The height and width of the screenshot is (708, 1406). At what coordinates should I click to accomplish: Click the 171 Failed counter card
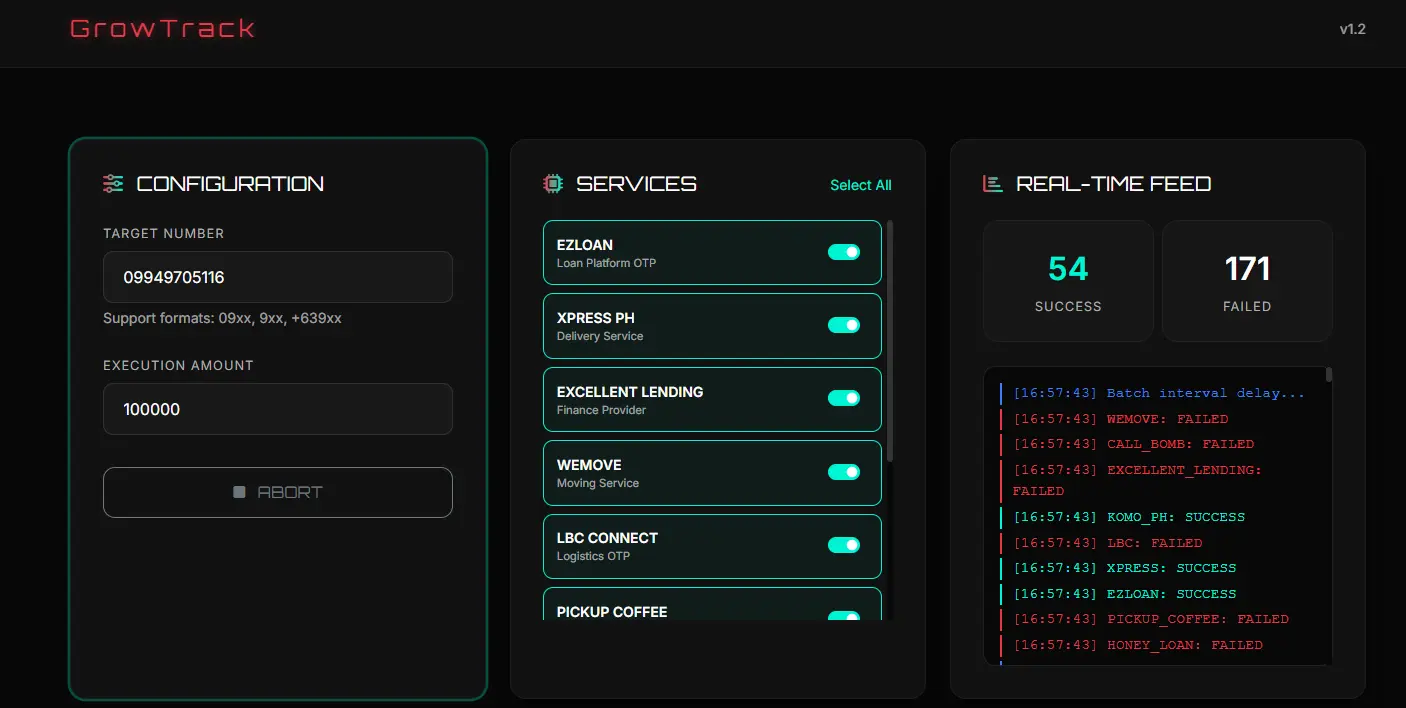(x=1247, y=281)
